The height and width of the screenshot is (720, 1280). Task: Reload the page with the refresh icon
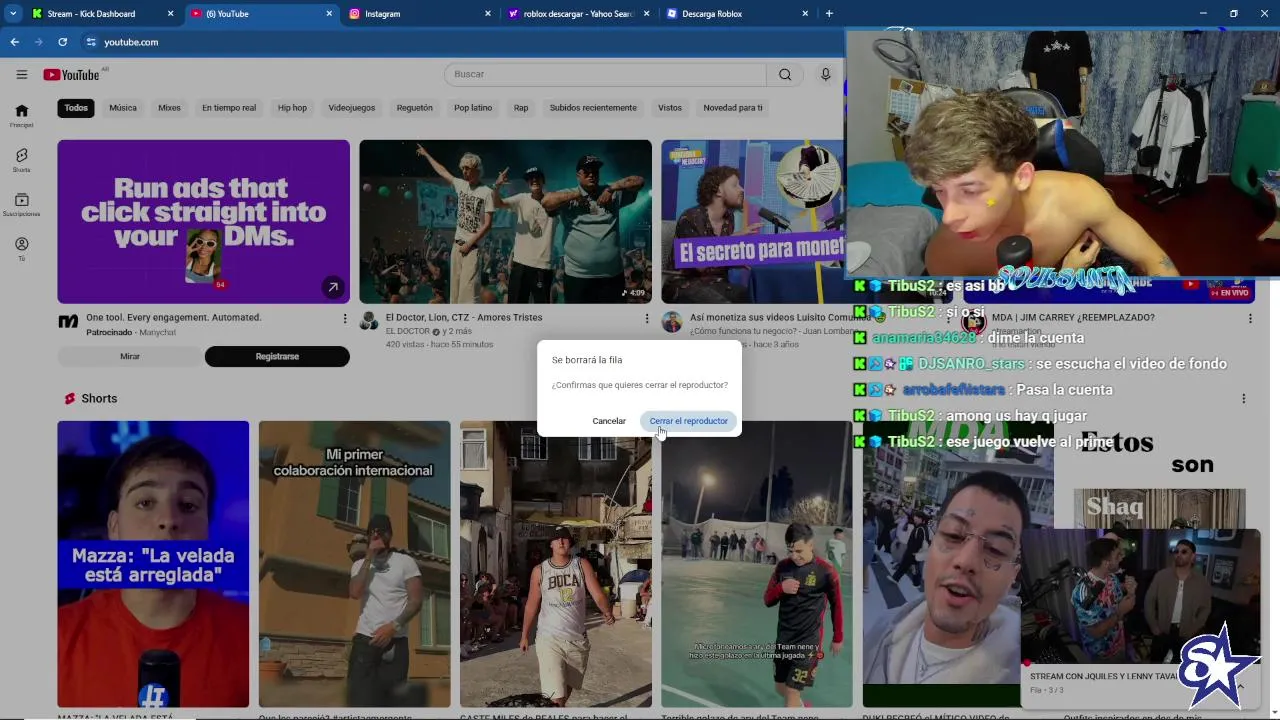tap(62, 42)
